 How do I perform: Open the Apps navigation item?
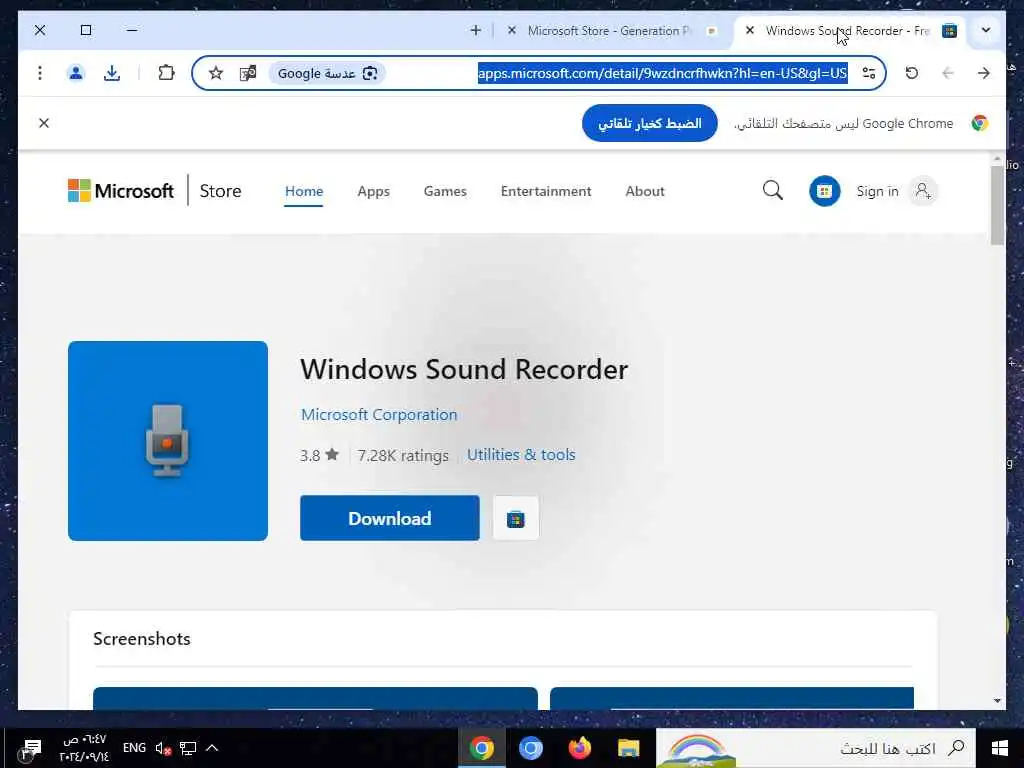[374, 191]
